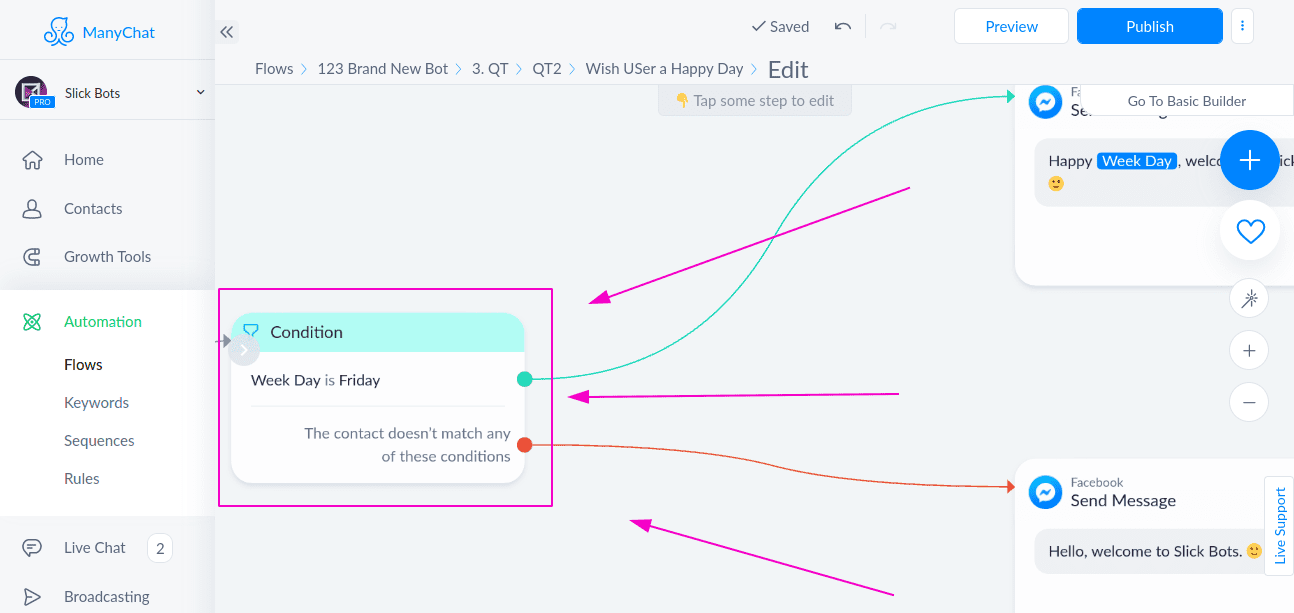This screenshot has height=613, width=1294.
Task: Collapse the sidebar with double-chevron icon
Action: coord(227,32)
